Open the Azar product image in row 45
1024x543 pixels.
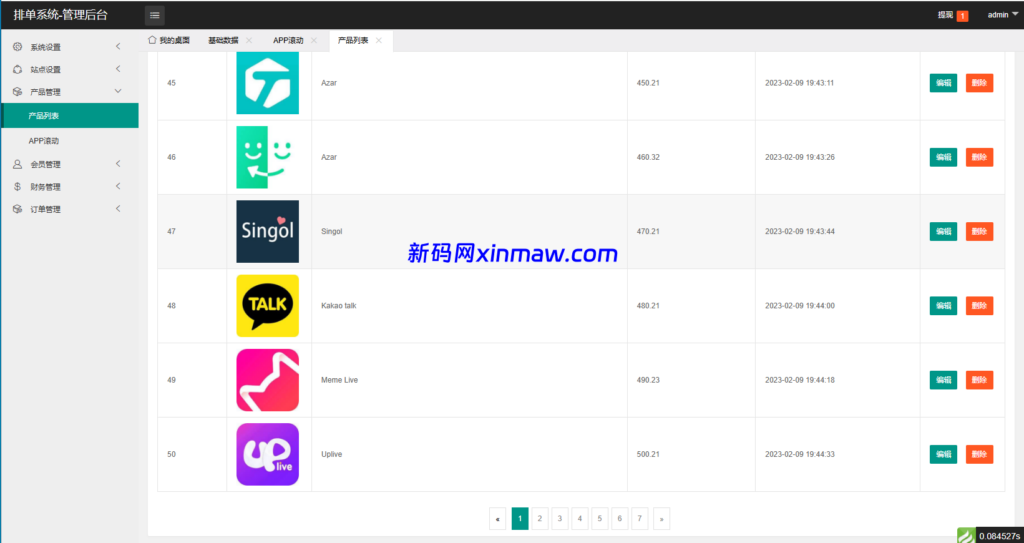click(x=267, y=83)
